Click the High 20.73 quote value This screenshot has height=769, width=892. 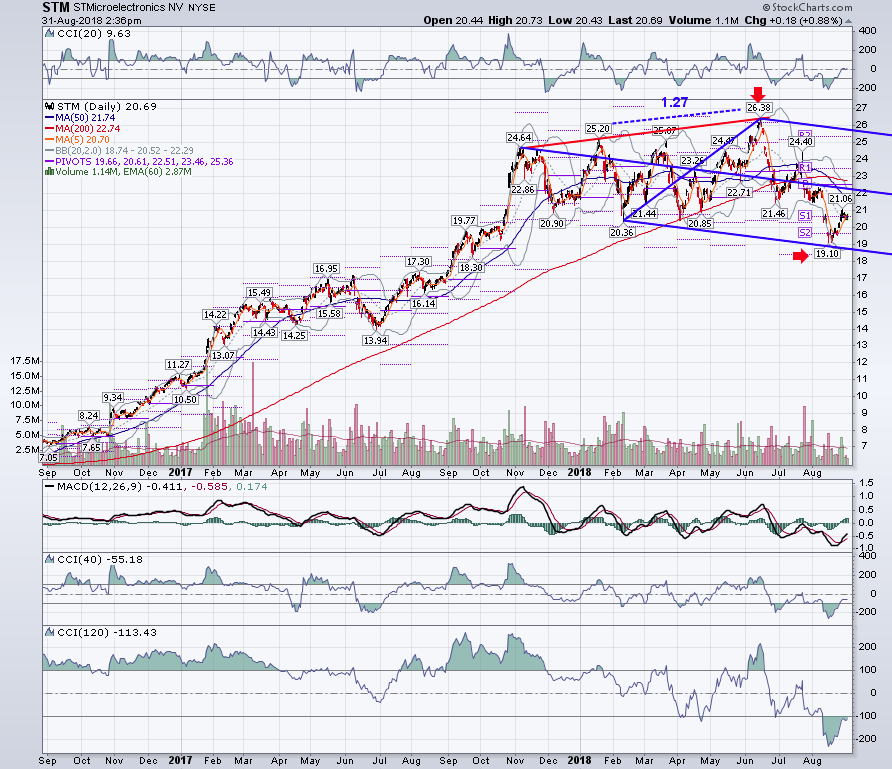click(x=515, y=20)
